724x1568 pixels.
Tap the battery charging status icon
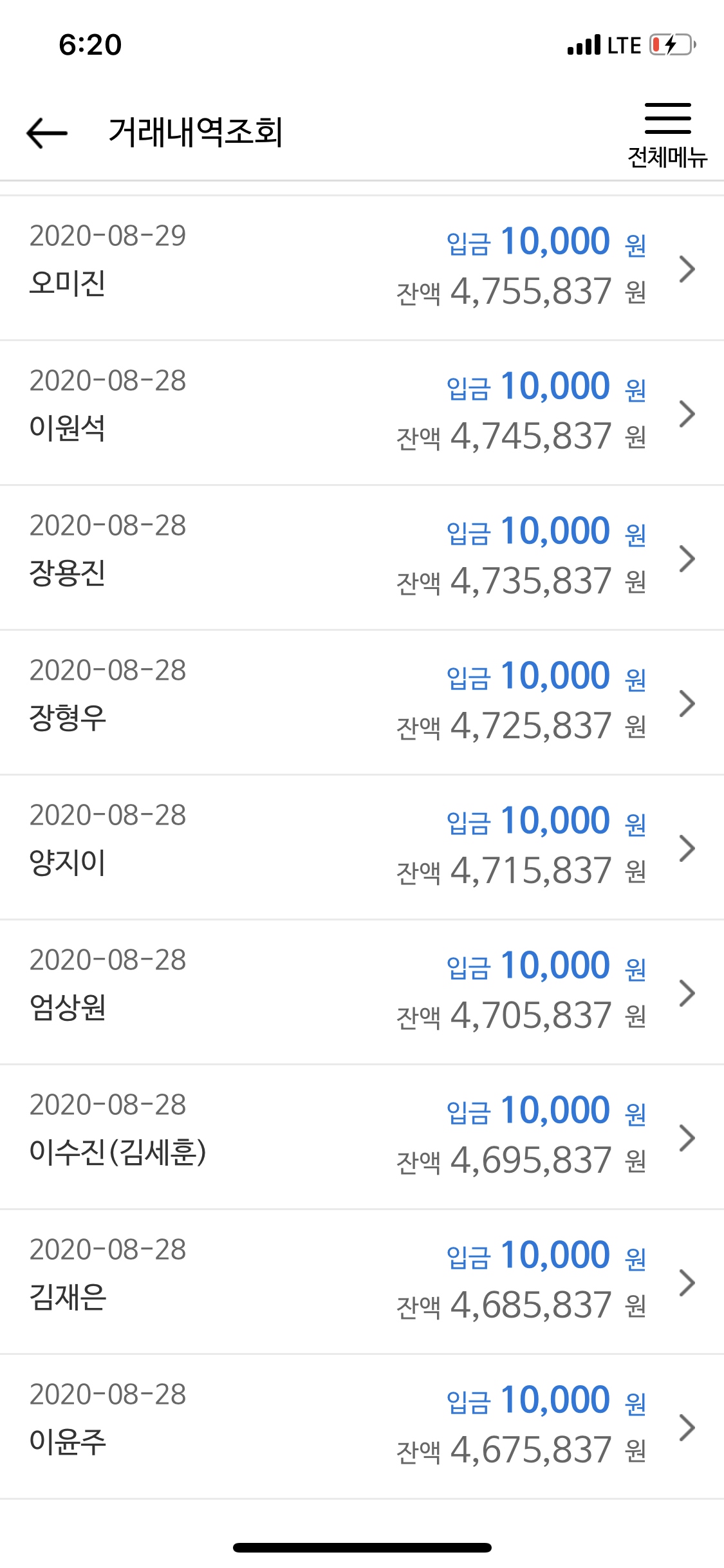click(673, 45)
